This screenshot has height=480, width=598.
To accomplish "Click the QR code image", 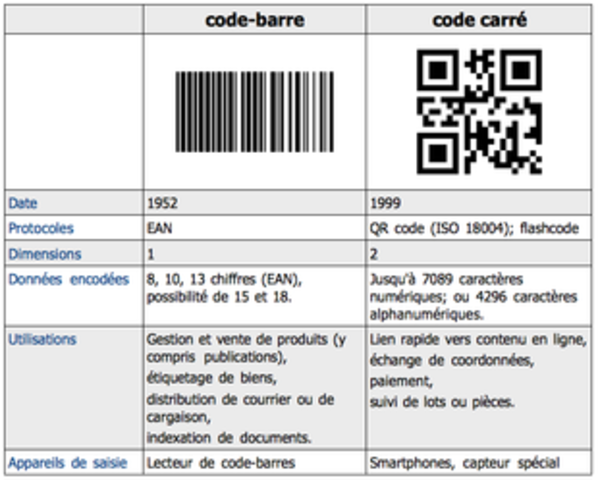I will tap(479, 112).
